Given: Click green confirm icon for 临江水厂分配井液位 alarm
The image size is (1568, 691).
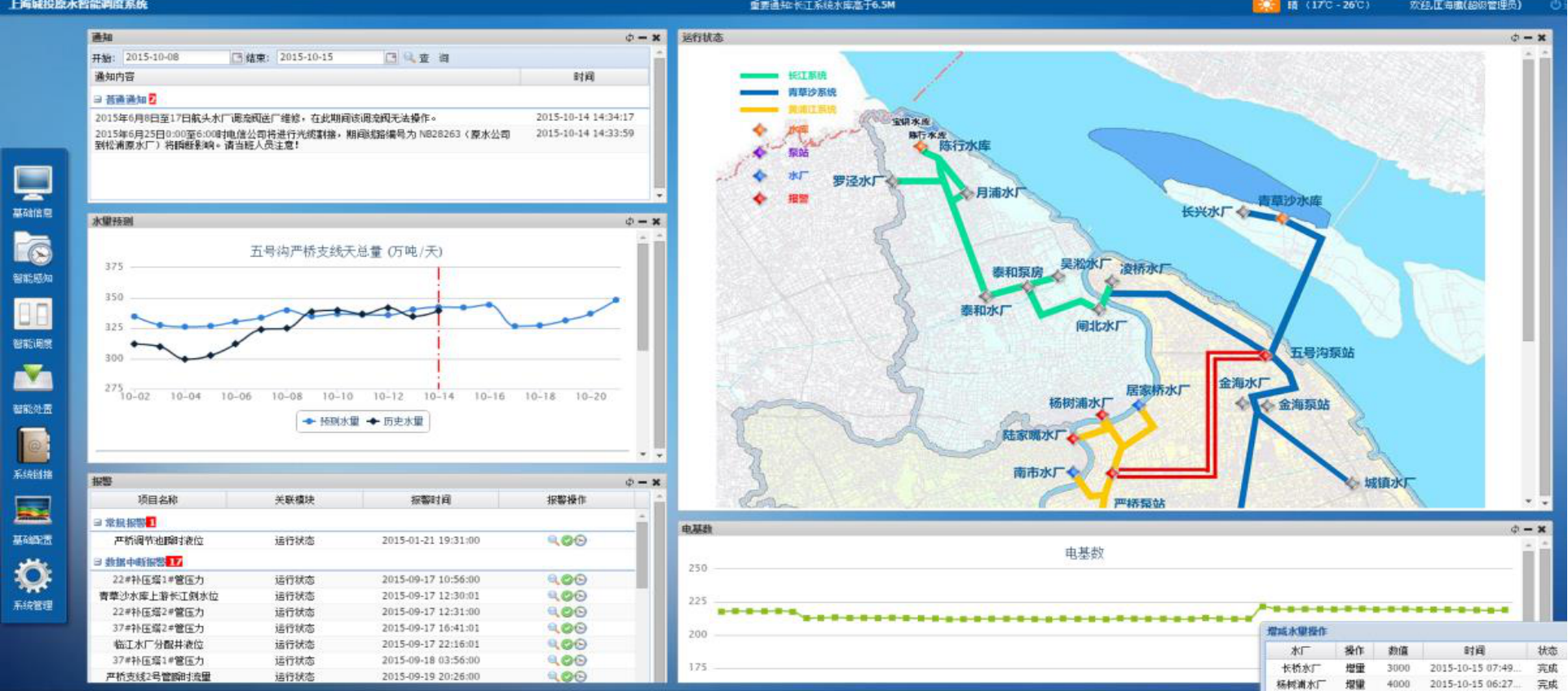Looking at the screenshot, I should click(567, 644).
